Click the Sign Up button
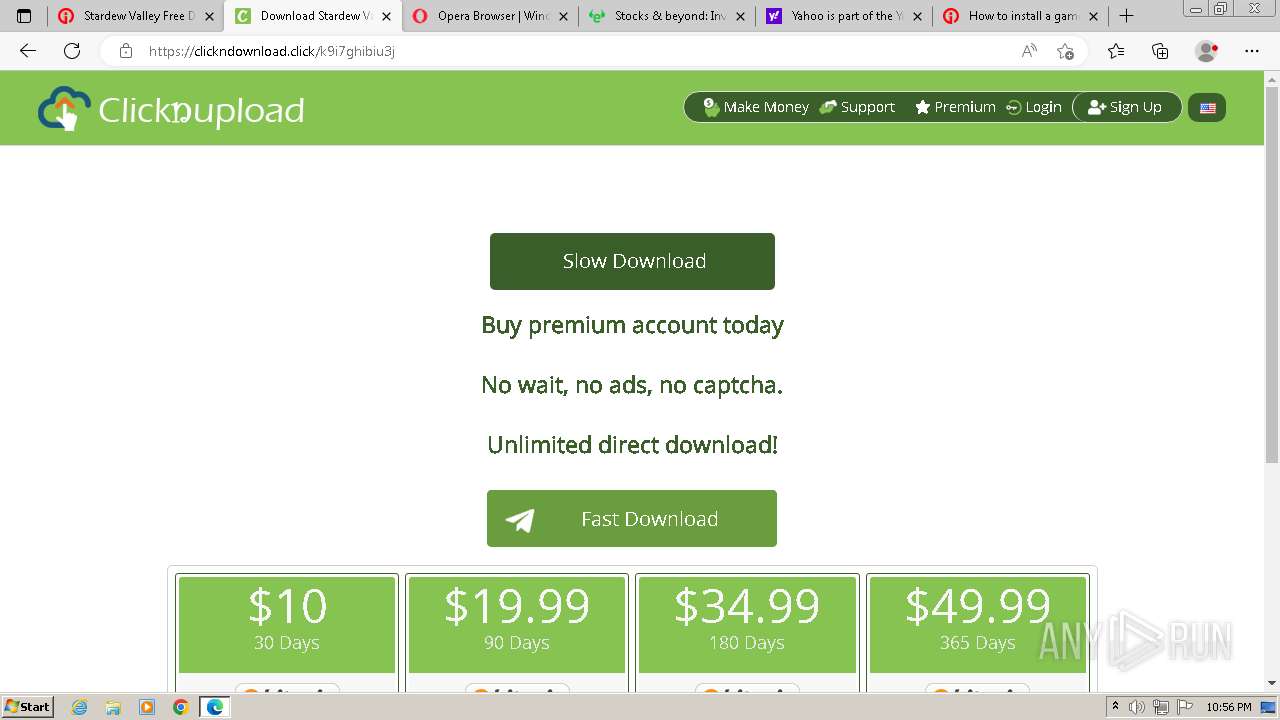 coord(1126,107)
